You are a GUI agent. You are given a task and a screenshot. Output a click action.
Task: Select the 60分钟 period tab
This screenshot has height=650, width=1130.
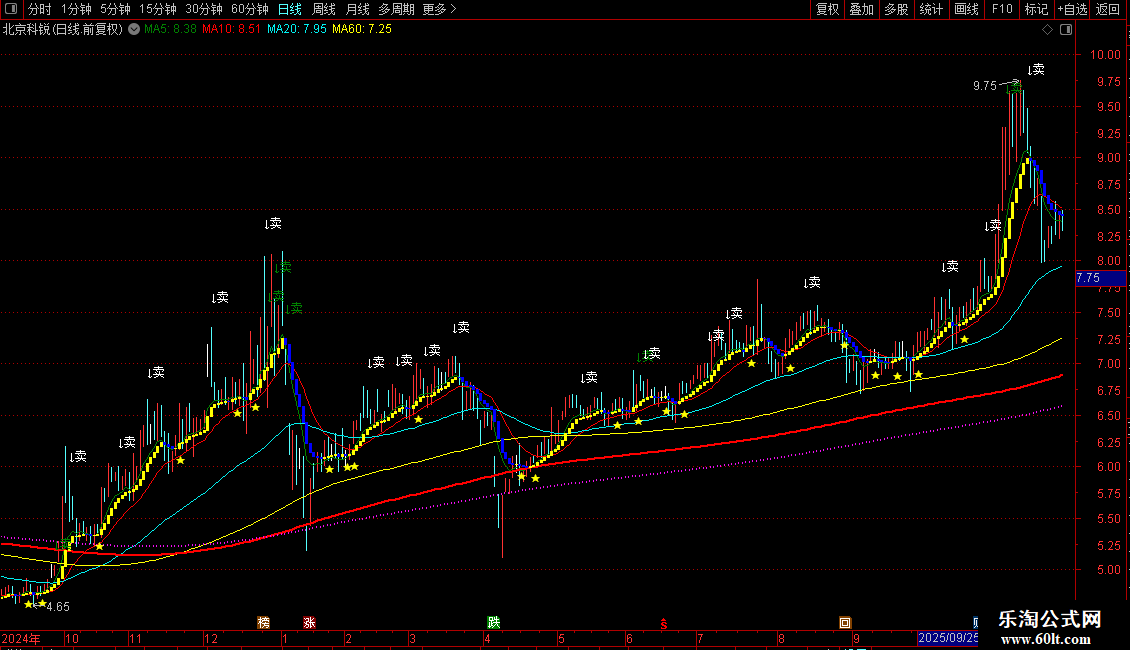coord(250,9)
